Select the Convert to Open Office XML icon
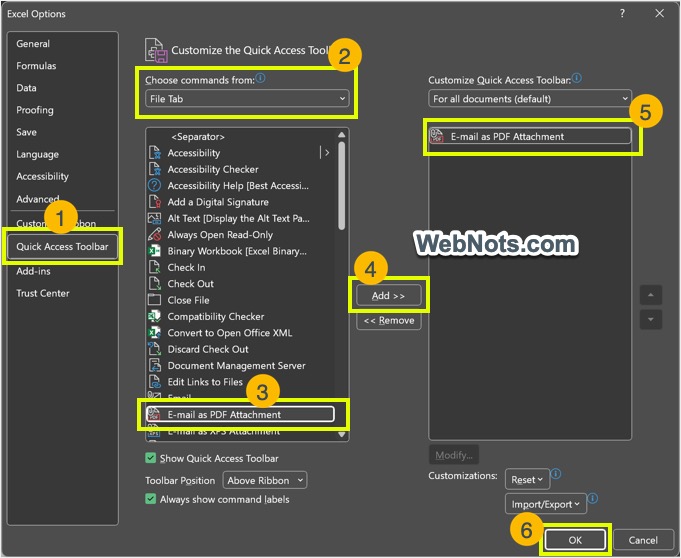This screenshot has height=558, width=681. pos(155,333)
